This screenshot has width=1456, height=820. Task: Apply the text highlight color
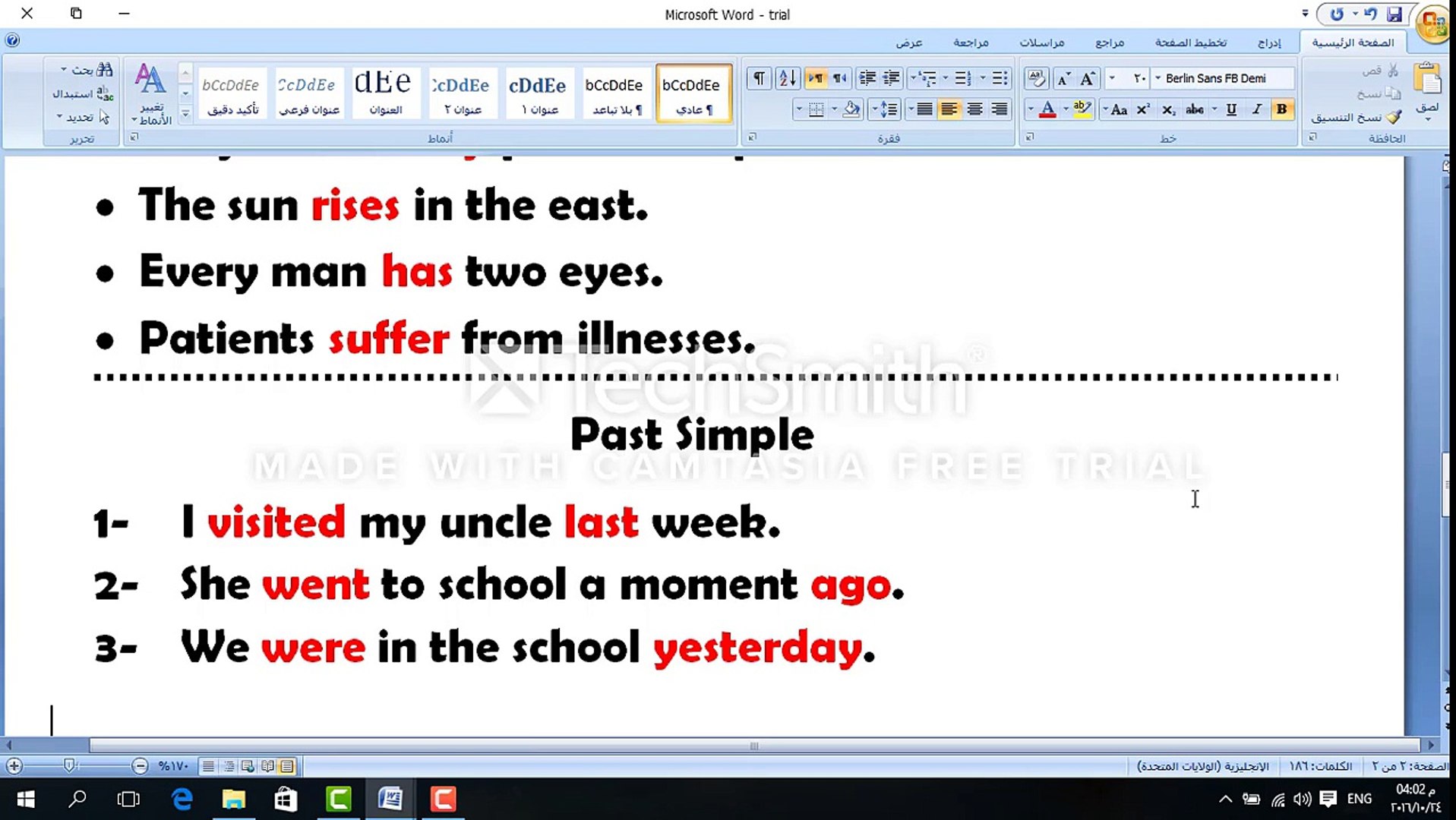[1082, 109]
